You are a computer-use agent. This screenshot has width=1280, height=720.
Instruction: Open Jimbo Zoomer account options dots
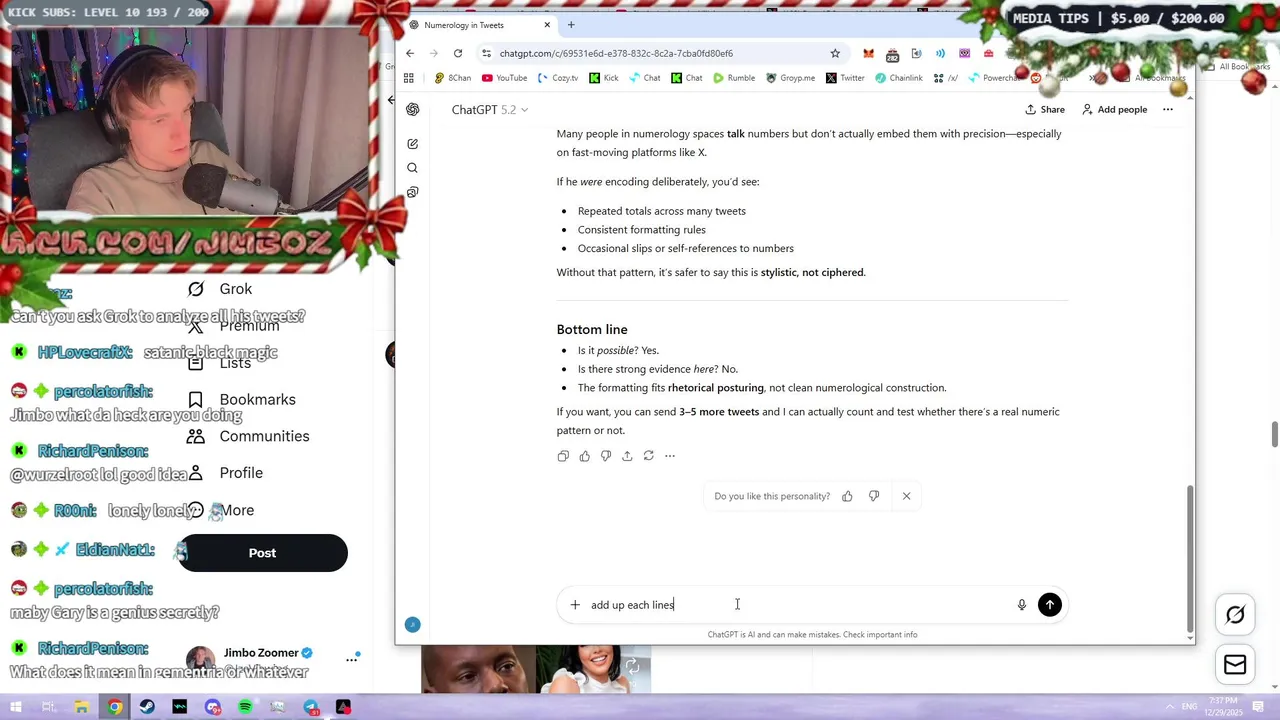[x=352, y=659]
